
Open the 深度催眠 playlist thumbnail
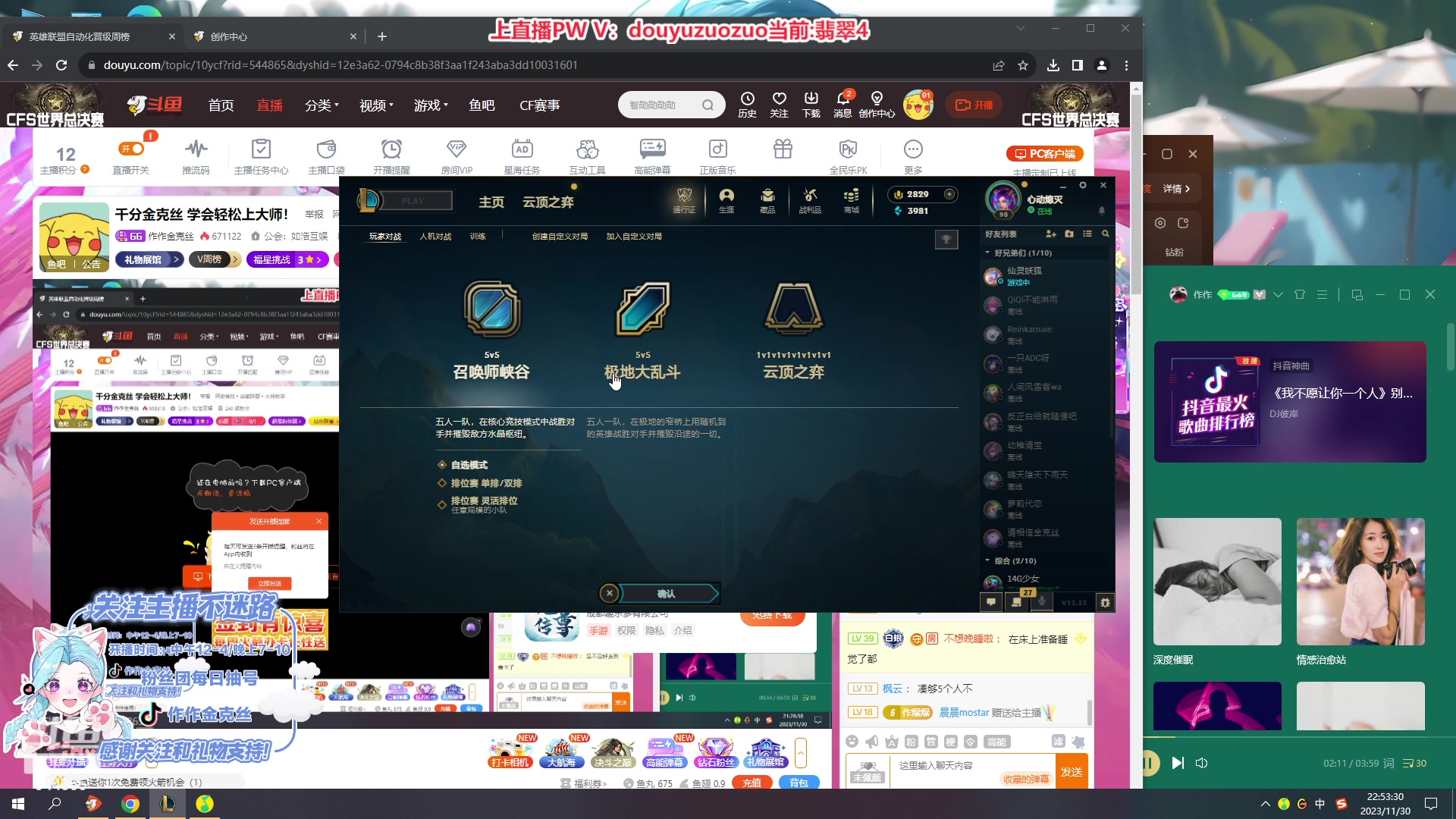[x=1217, y=582]
